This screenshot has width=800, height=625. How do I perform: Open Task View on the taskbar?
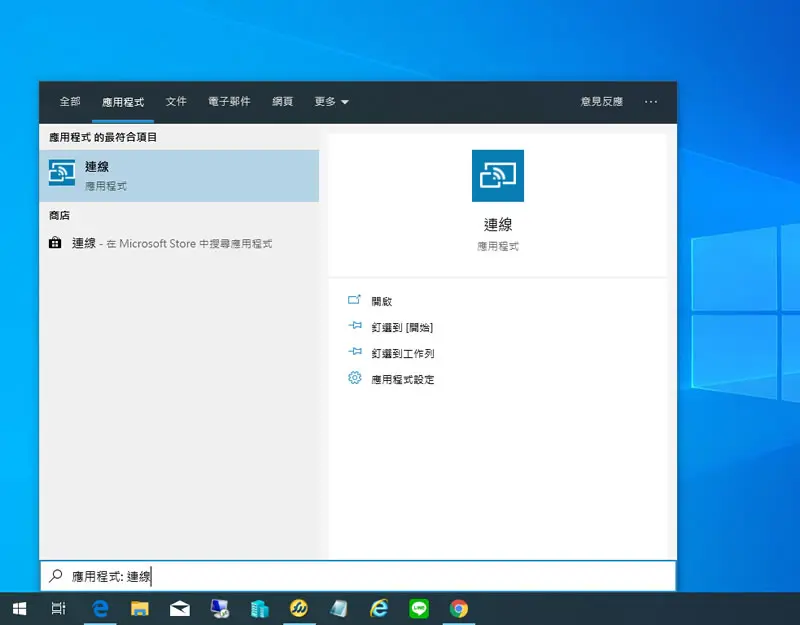59,608
